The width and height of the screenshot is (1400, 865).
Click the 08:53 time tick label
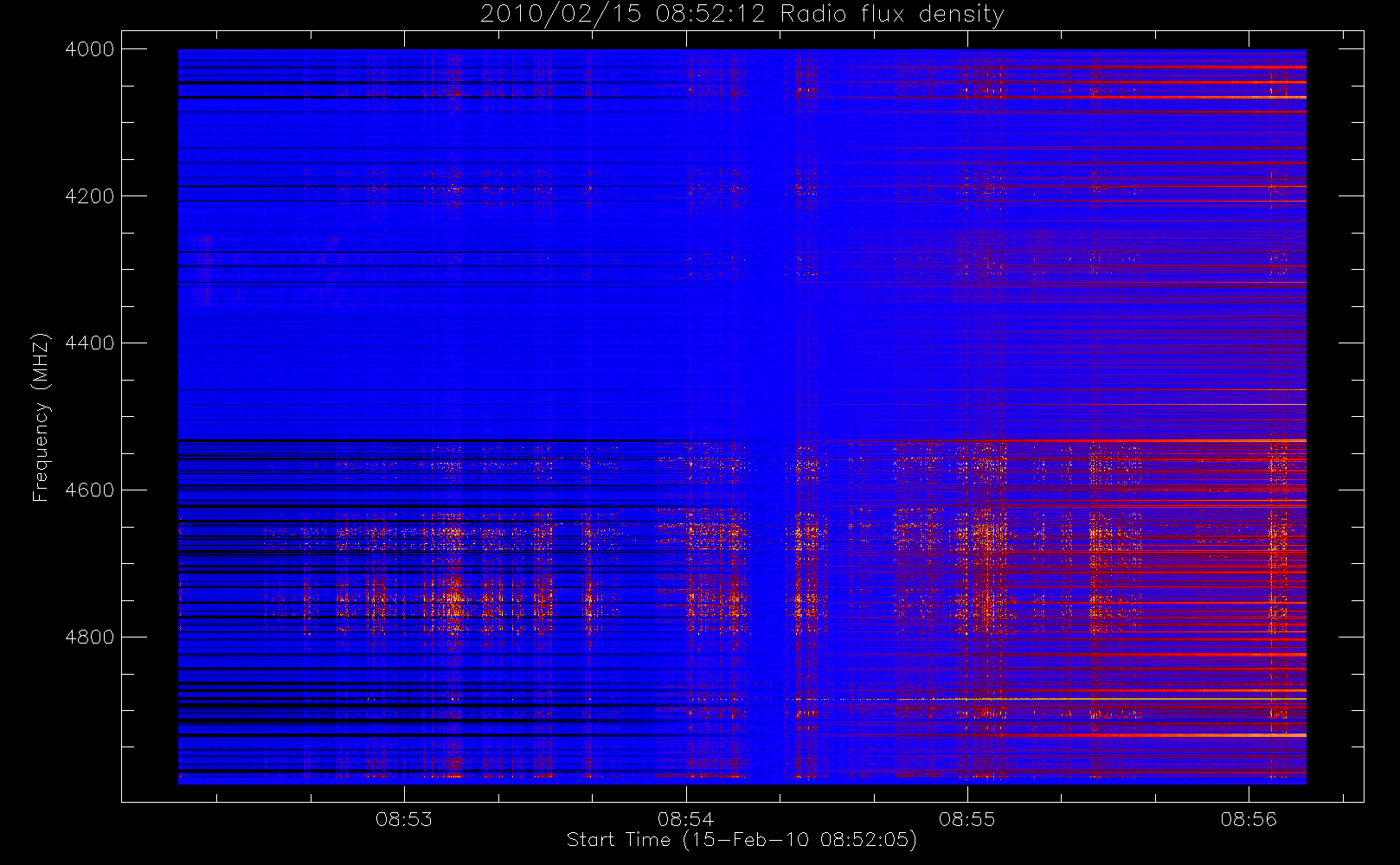coord(404,819)
